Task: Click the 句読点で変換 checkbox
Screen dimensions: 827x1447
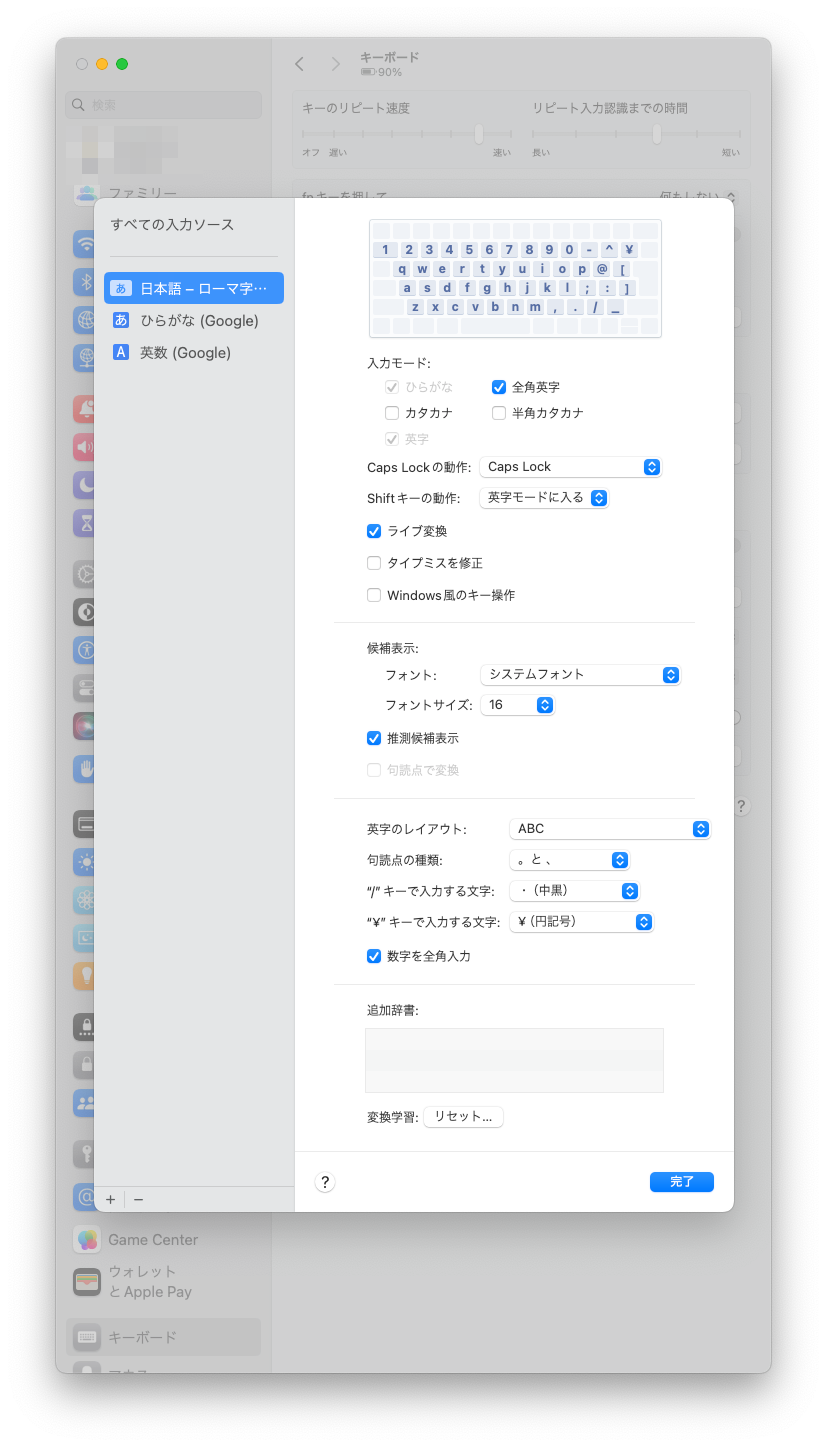Action: tap(374, 770)
